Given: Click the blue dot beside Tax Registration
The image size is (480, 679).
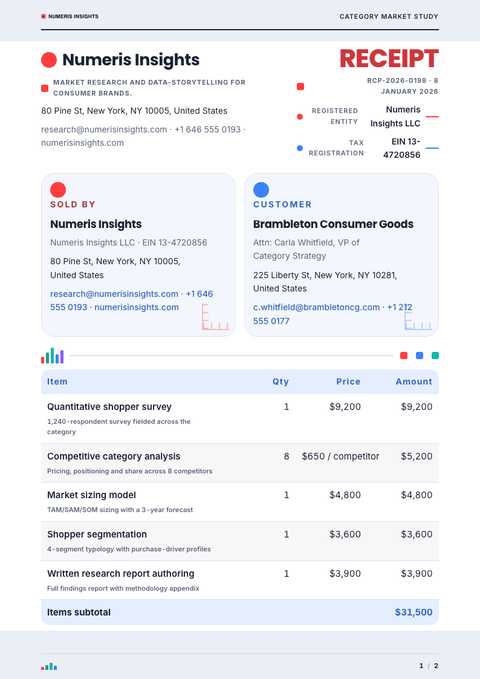Looking at the screenshot, I should pyautogui.click(x=300, y=148).
